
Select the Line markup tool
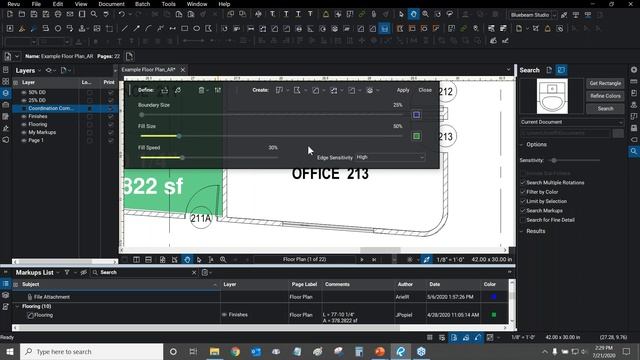[124, 29]
